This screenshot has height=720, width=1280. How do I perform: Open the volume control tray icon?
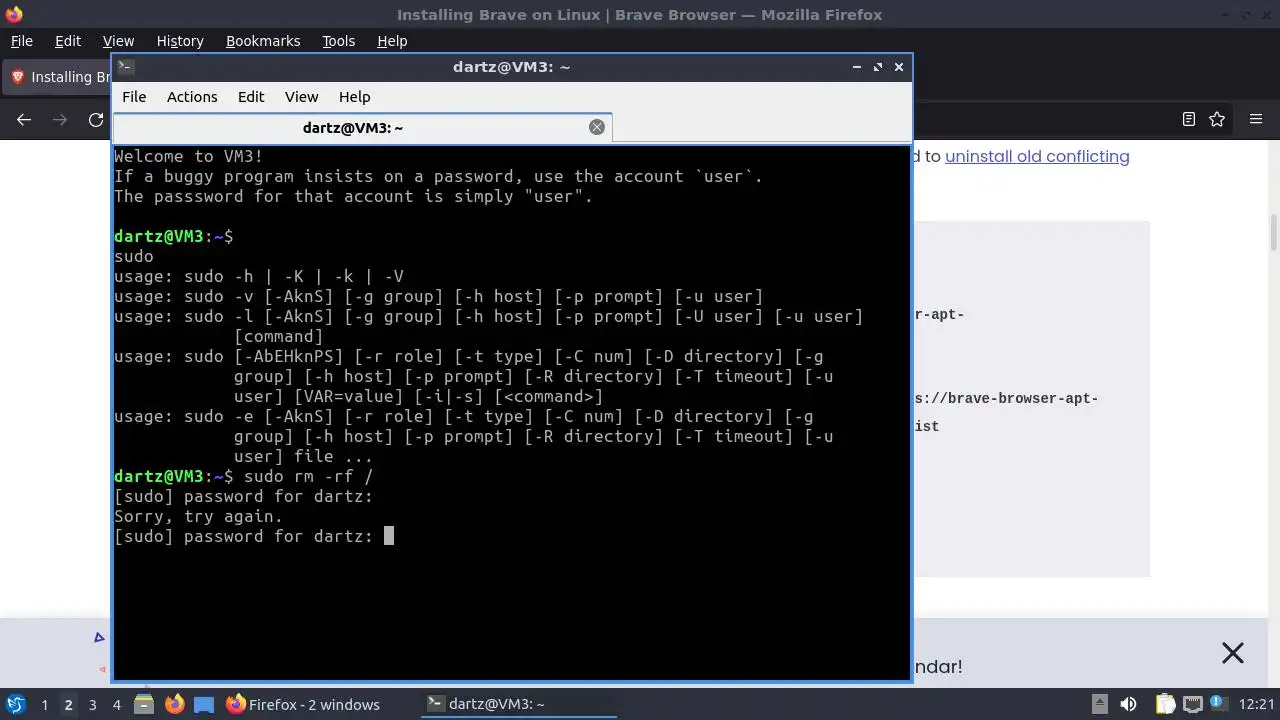1128,704
